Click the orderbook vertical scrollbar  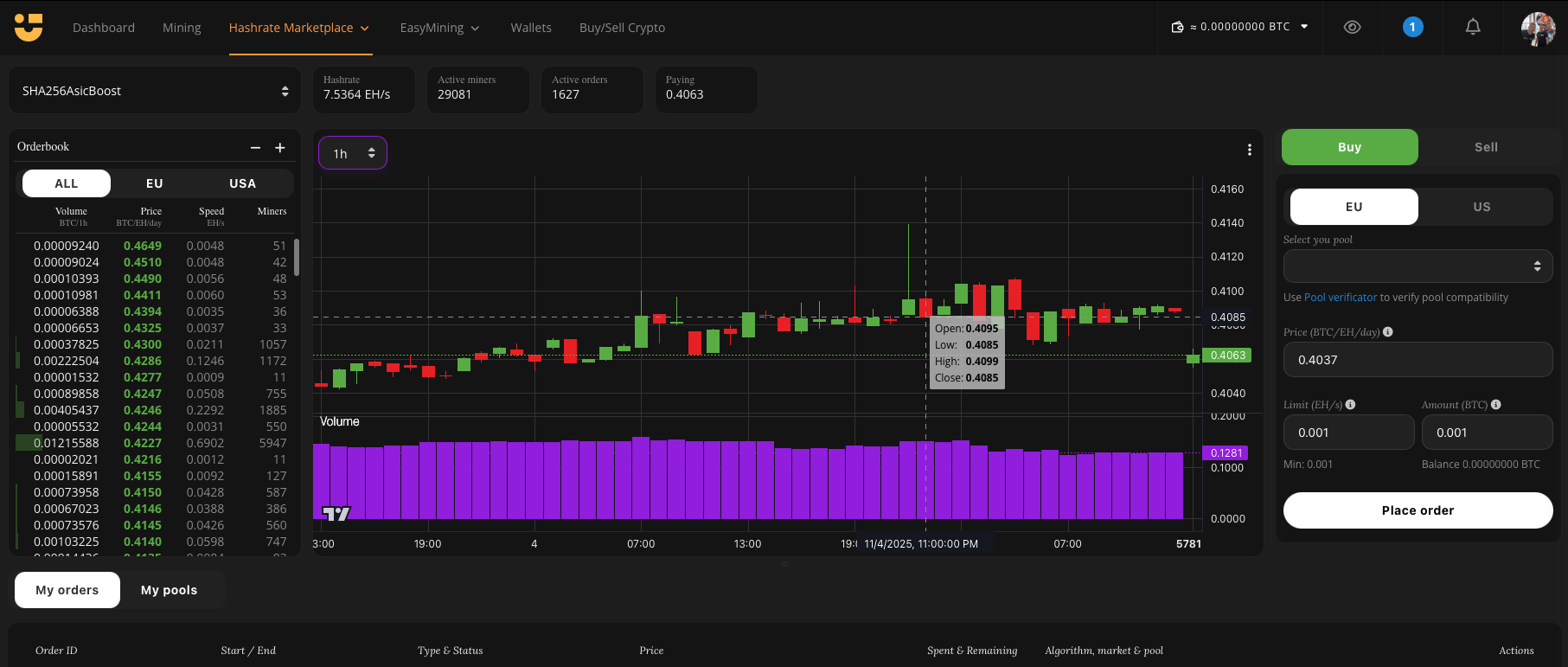(297, 258)
